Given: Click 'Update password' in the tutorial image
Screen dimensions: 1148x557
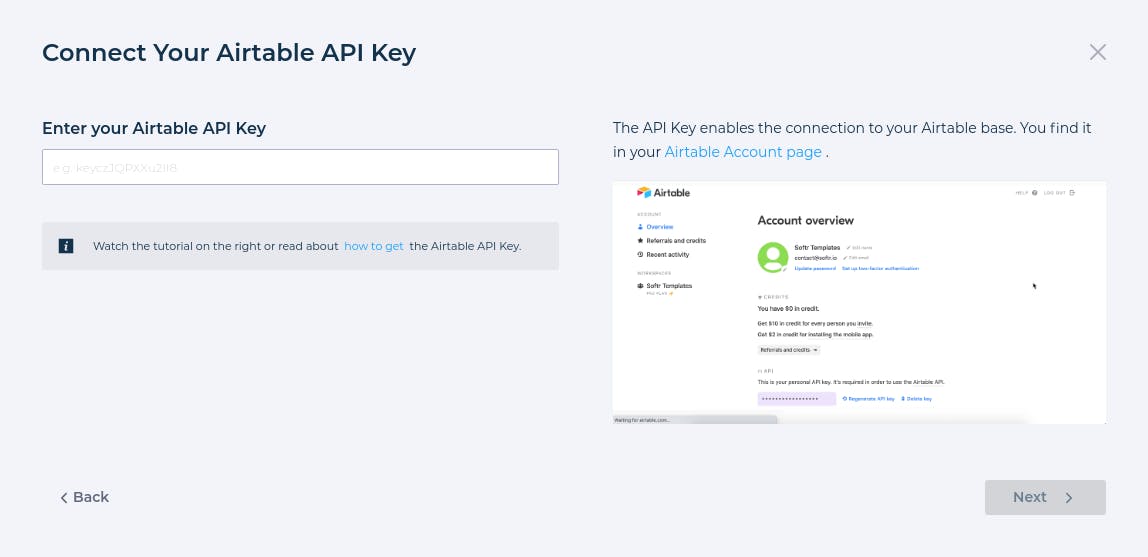Looking at the screenshot, I should pos(815,269).
